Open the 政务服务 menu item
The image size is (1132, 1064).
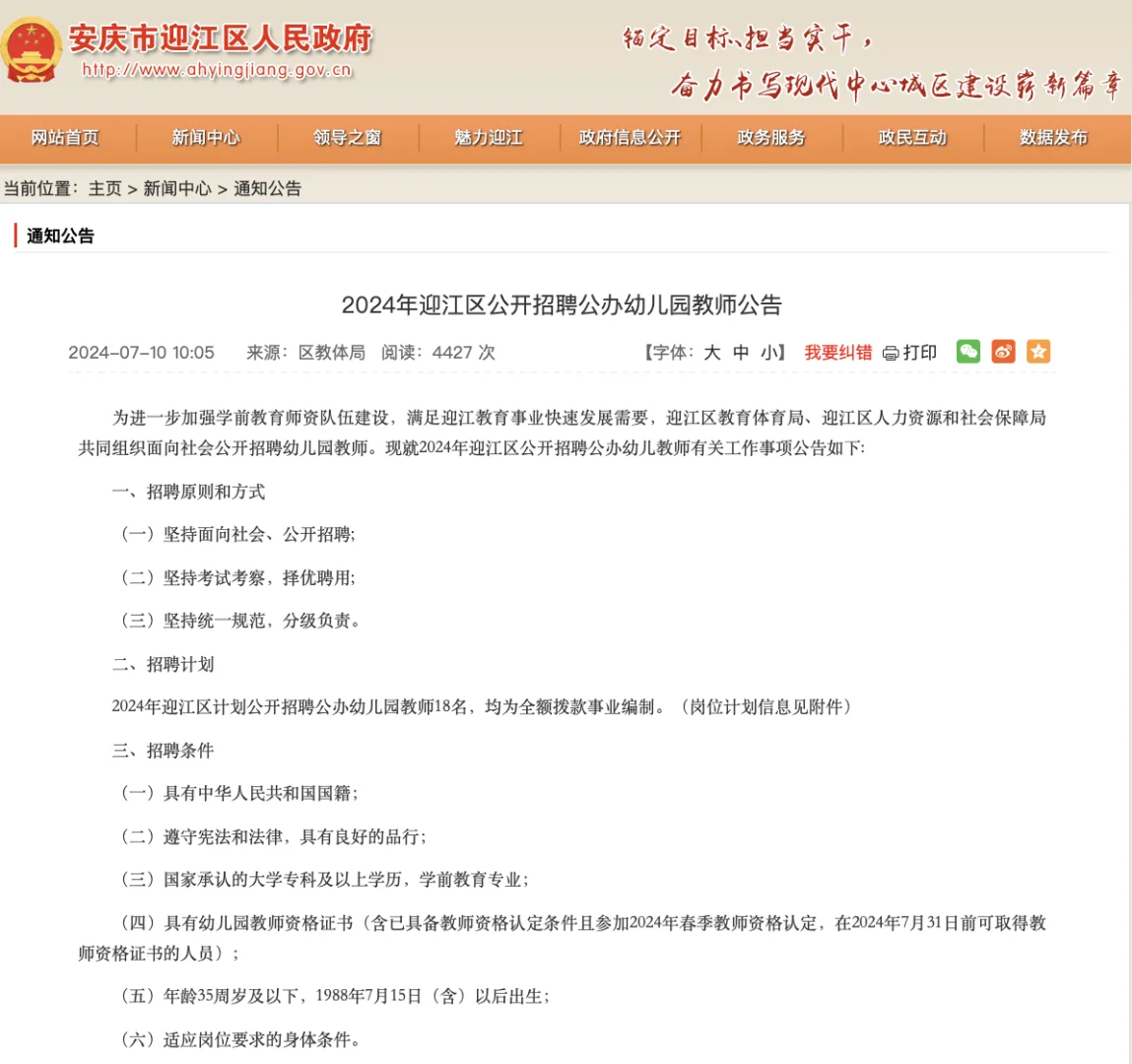(771, 138)
